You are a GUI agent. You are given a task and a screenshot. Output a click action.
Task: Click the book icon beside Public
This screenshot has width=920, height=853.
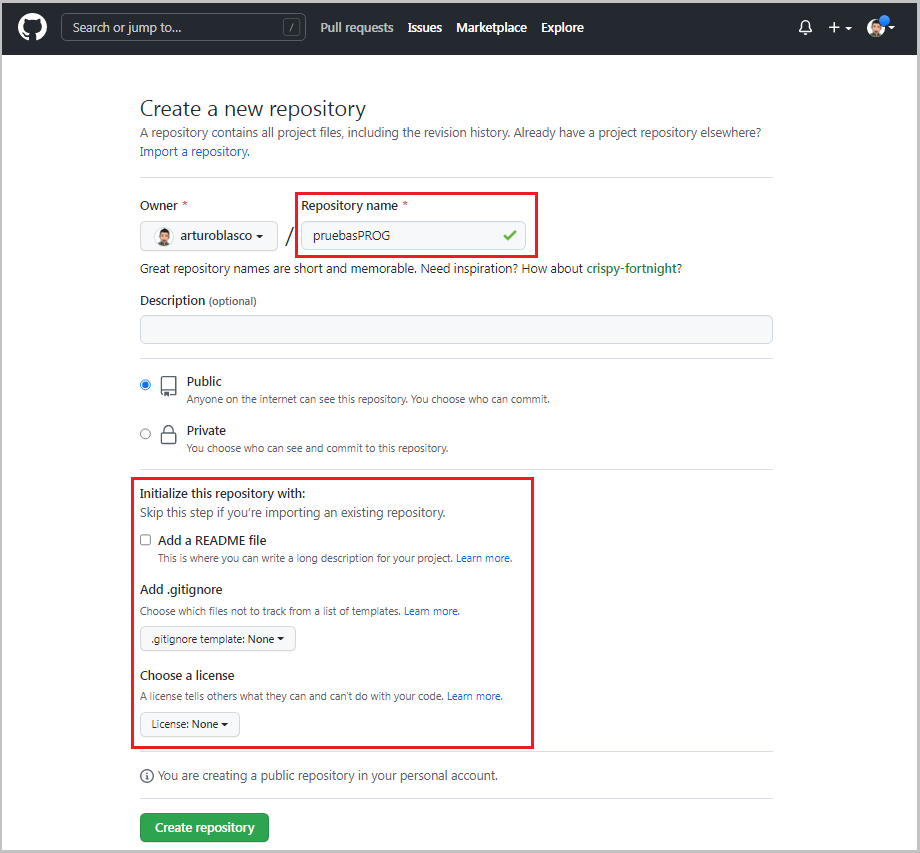167,385
